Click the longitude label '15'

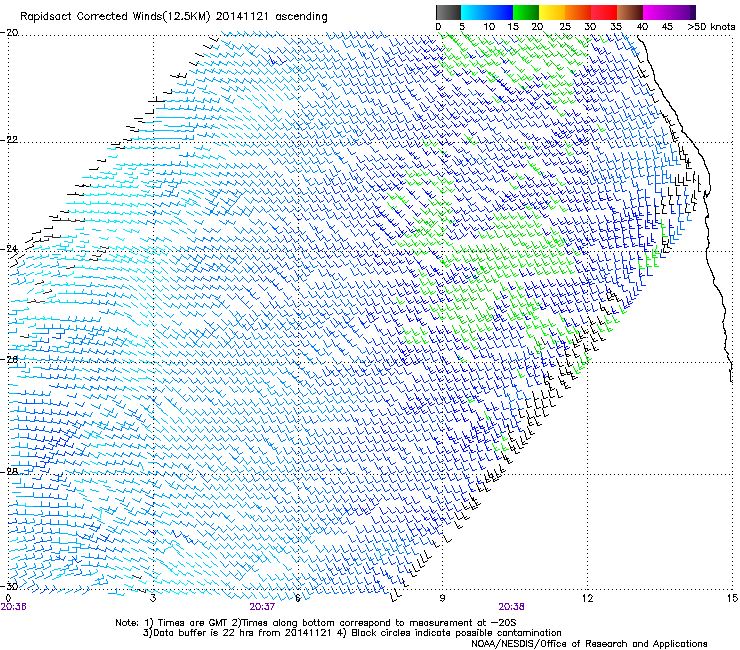click(732, 598)
